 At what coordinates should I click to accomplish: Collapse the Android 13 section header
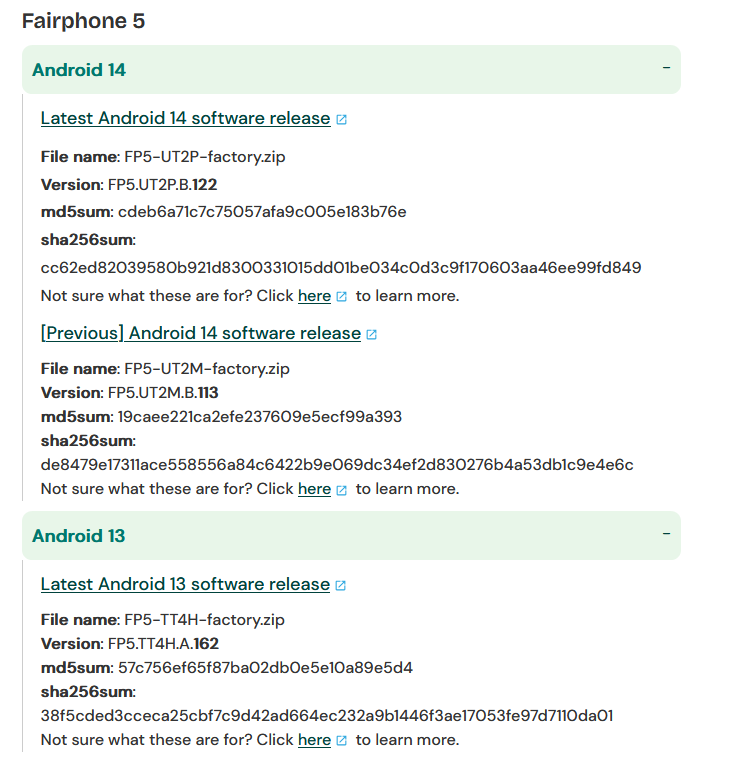pos(351,535)
